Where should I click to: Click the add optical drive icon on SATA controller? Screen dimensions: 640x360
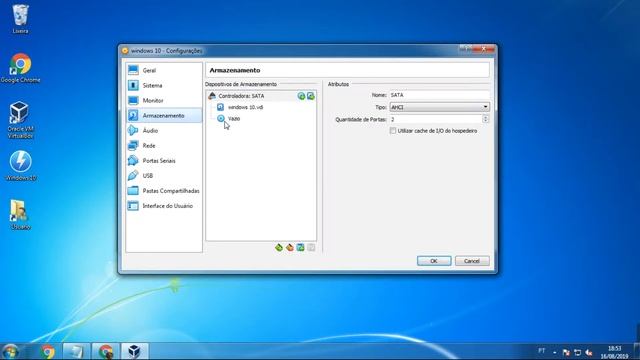[x=301, y=96]
